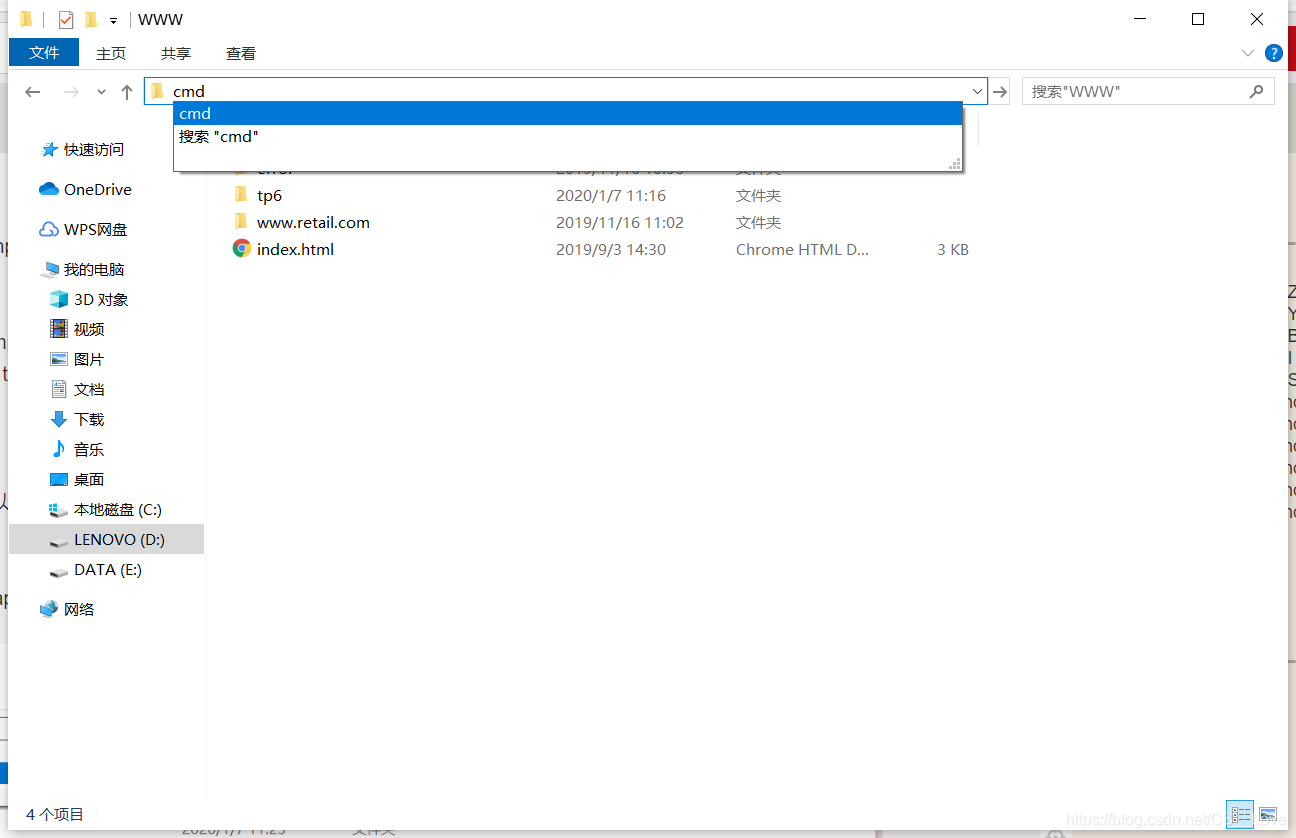Open the 共享 ribbon tab
The width and height of the screenshot is (1296, 838).
(x=176, y=54)
